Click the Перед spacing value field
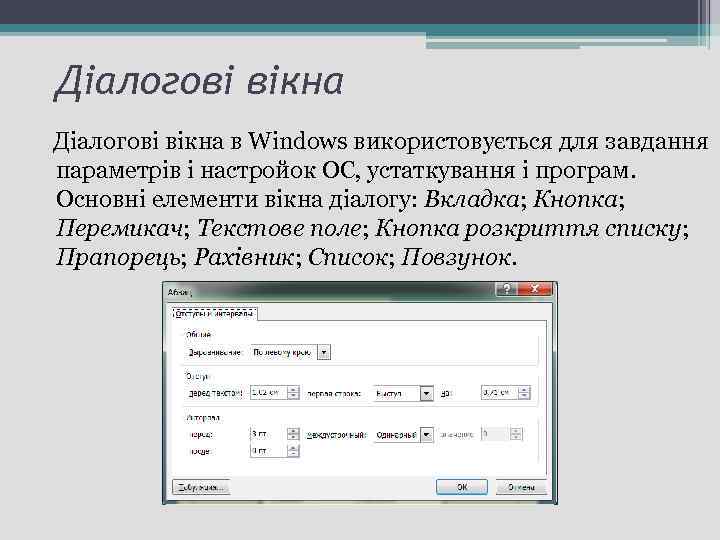 click(269, 434)
